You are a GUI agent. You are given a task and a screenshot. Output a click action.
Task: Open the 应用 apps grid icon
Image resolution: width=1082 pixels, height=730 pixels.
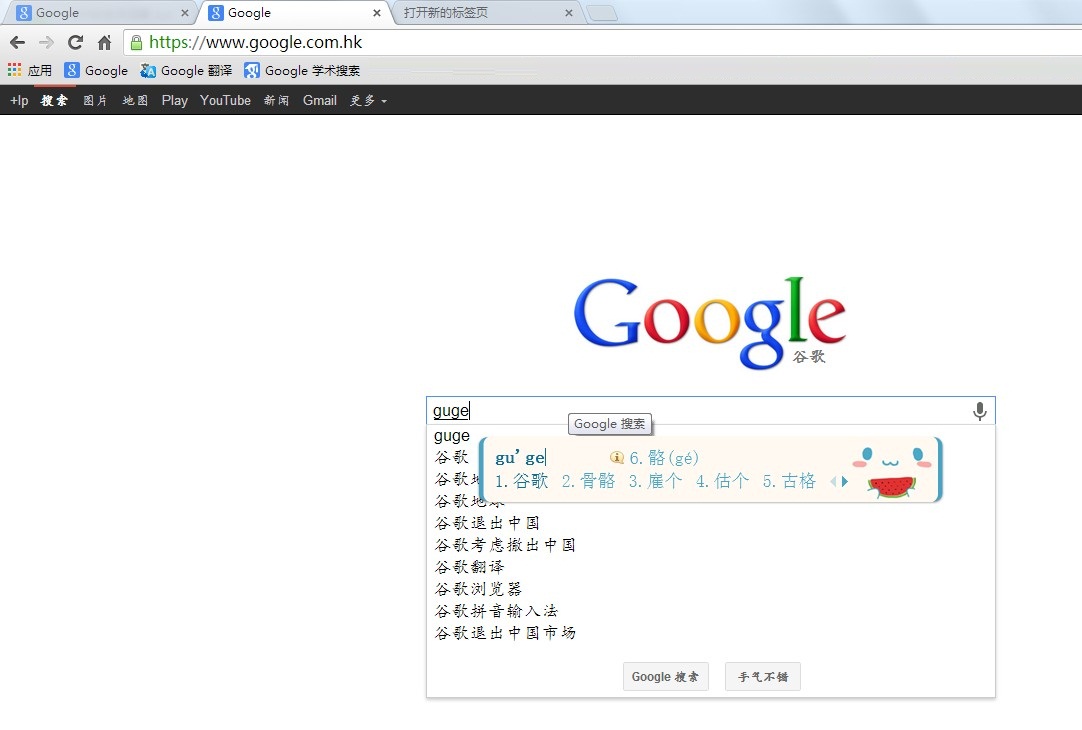[x=14, y=70]
